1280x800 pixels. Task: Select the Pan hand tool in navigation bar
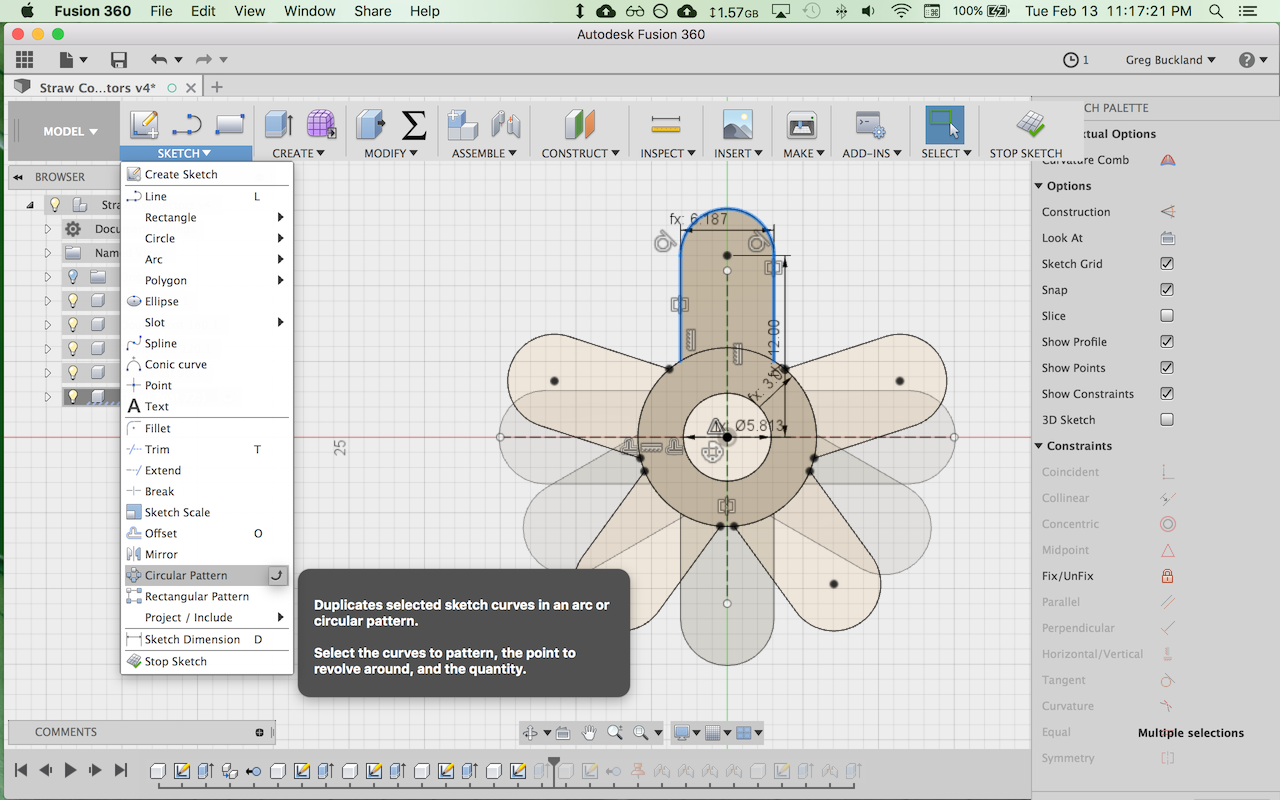[589, 733]
